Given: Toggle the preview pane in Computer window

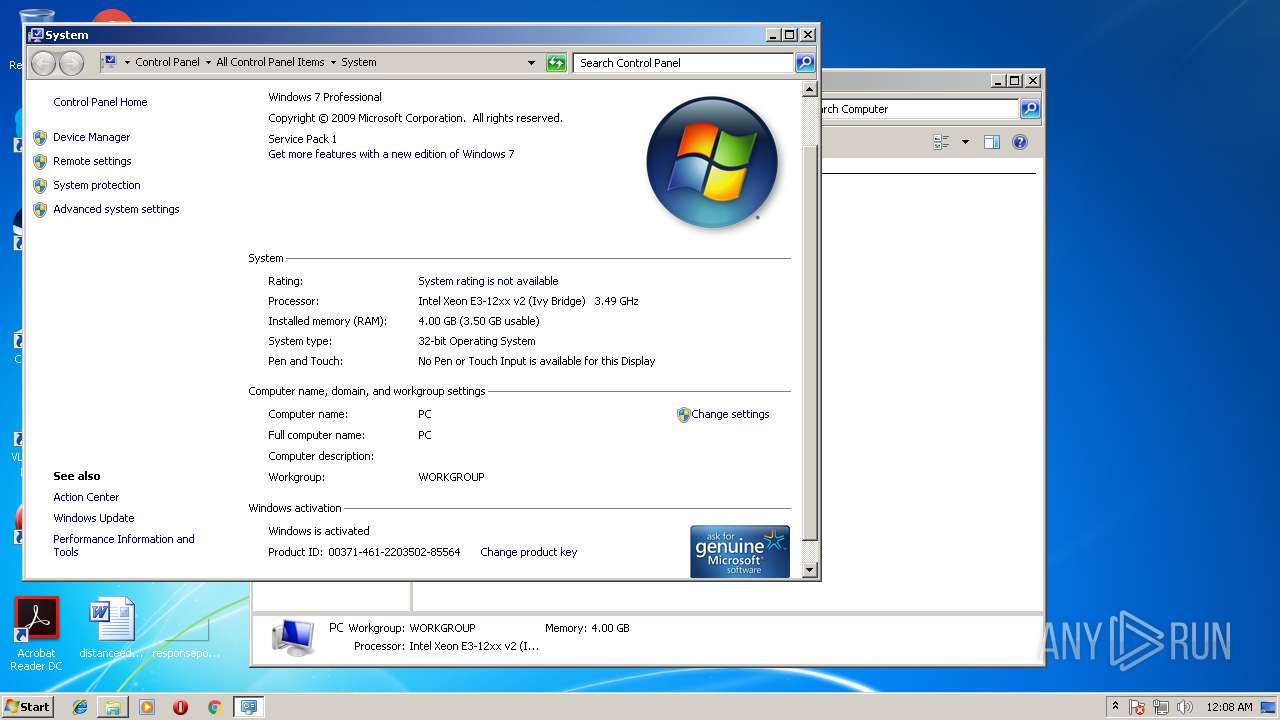Looking at the screenshot, I should pyautogui.click(x=992, y=142).
